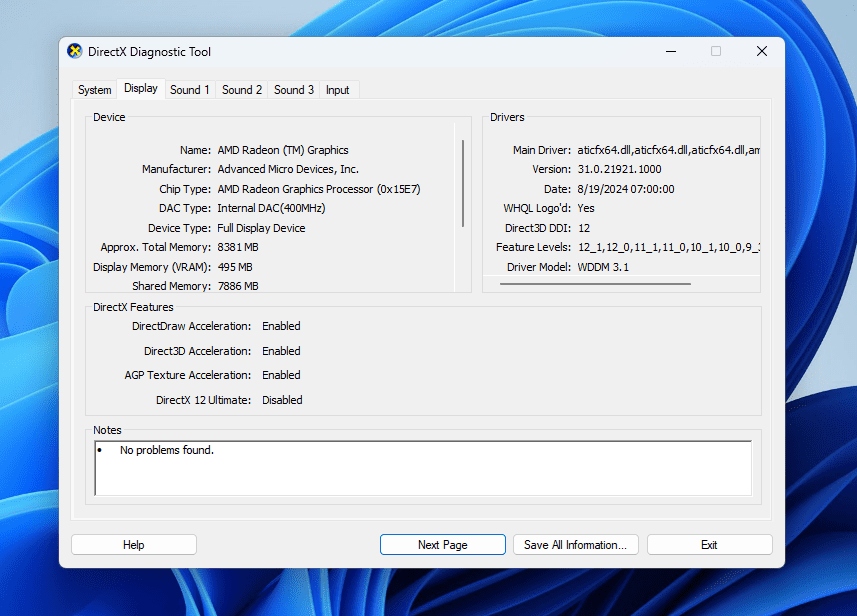Switch to the System tab
The image size is (857, 616).
(94, 89)
